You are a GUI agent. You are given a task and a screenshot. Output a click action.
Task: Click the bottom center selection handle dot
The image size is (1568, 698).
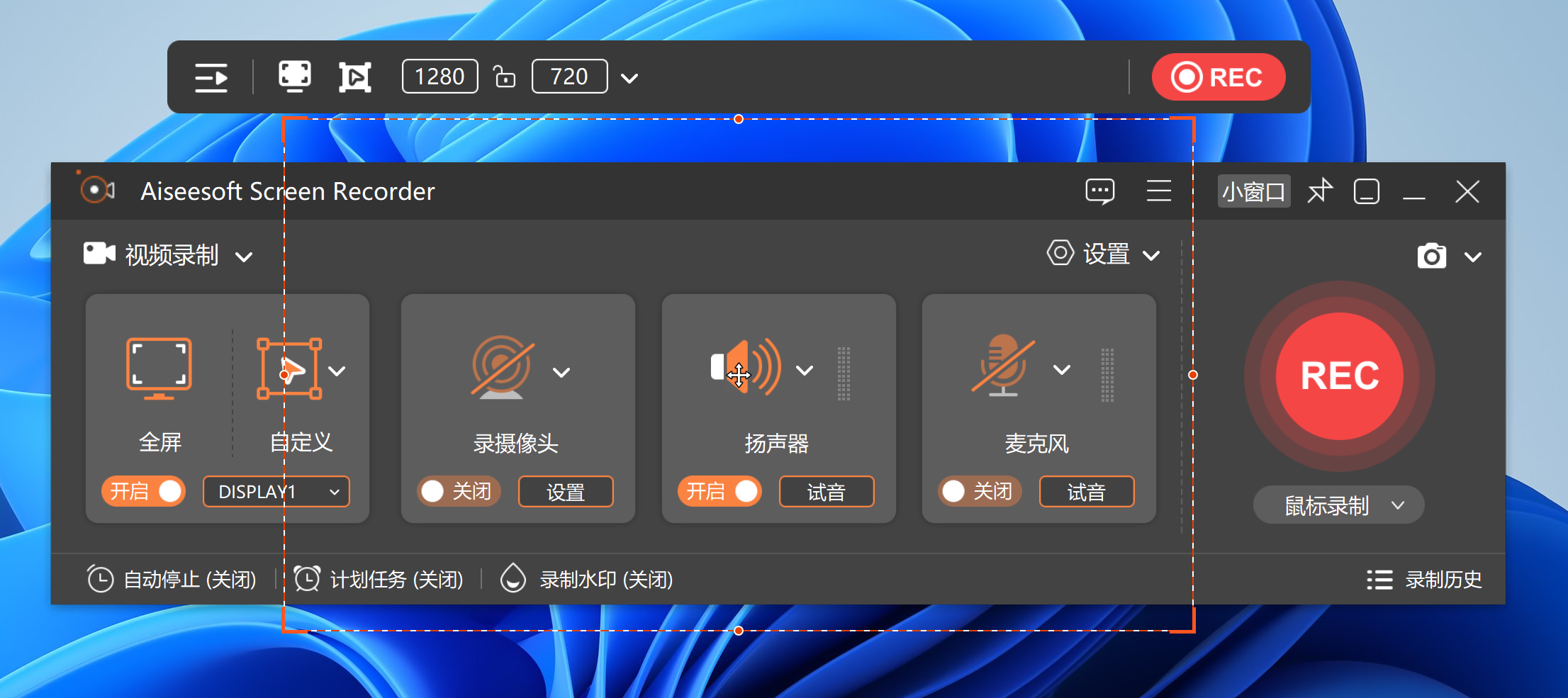click(739, 631)
